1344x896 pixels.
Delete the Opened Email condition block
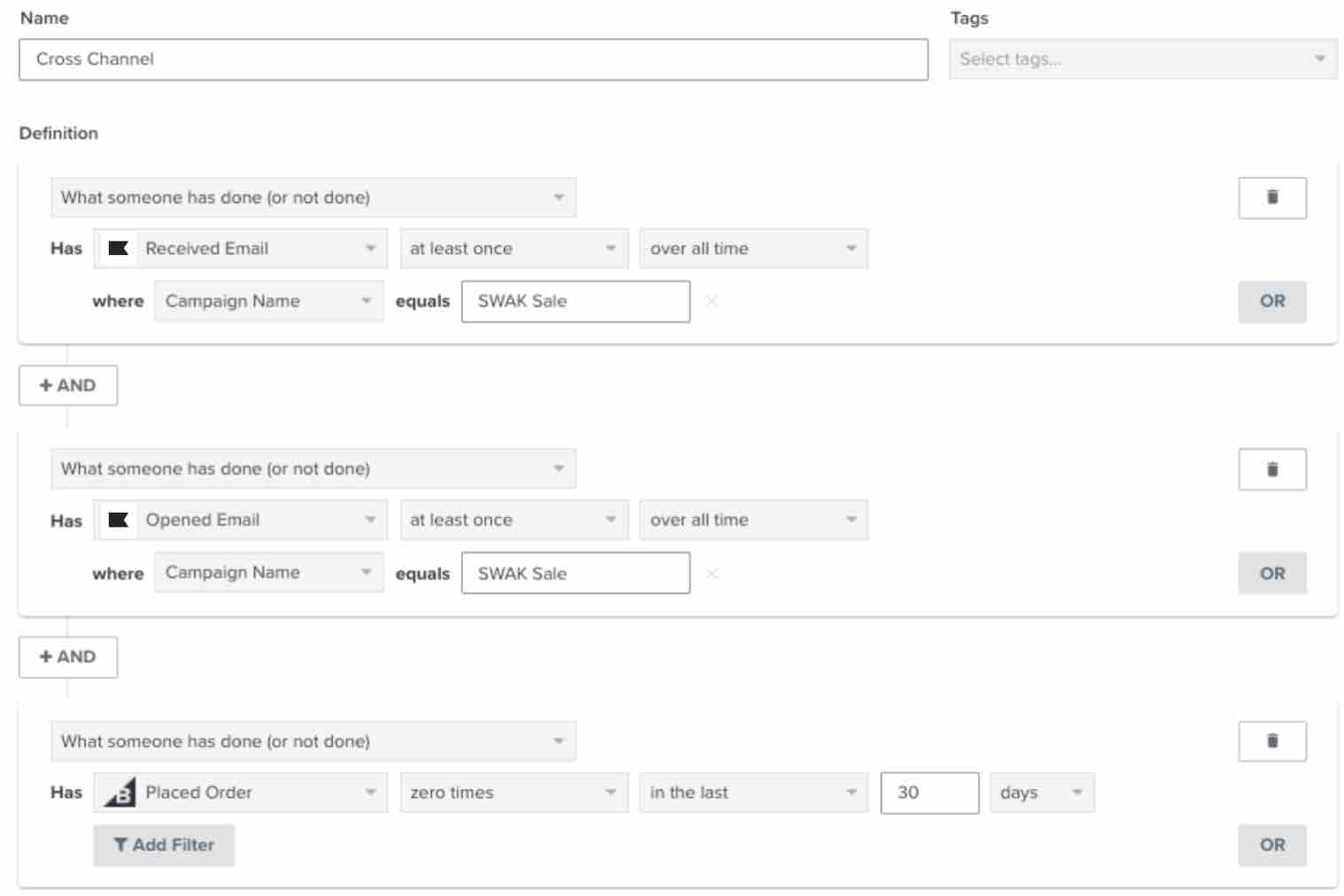pos(1272,469)
